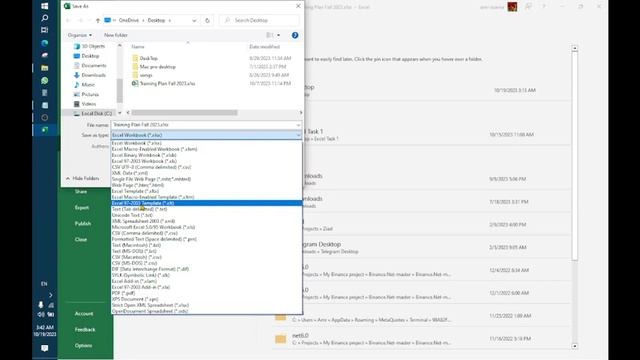Go up one folder level arrow
The width and height of the screenshot is (640, 360).
[x=98, y=20]
